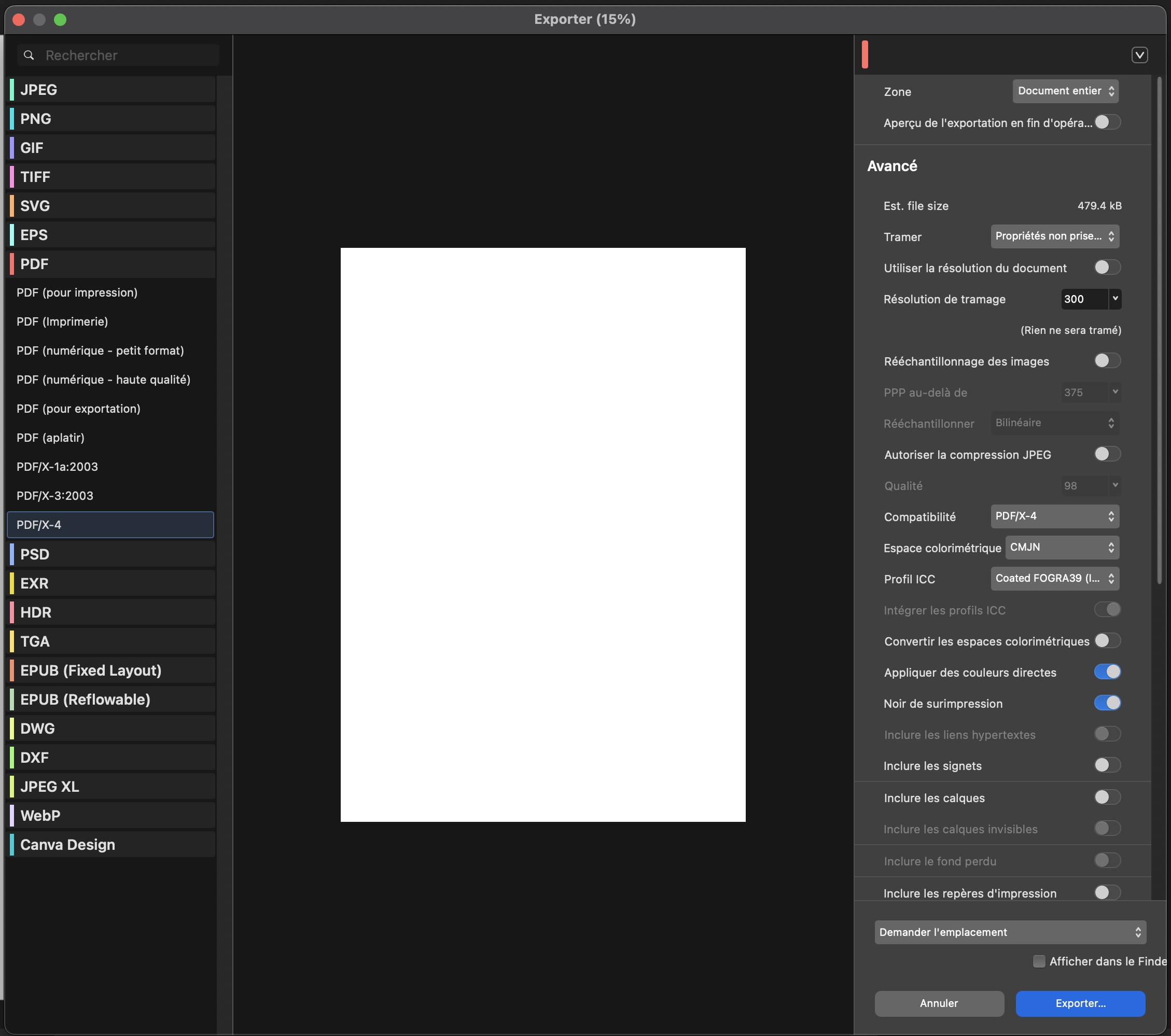Check Afficher dans le Finder box
The image size is (1171, 1036).
pos(1039,961)
